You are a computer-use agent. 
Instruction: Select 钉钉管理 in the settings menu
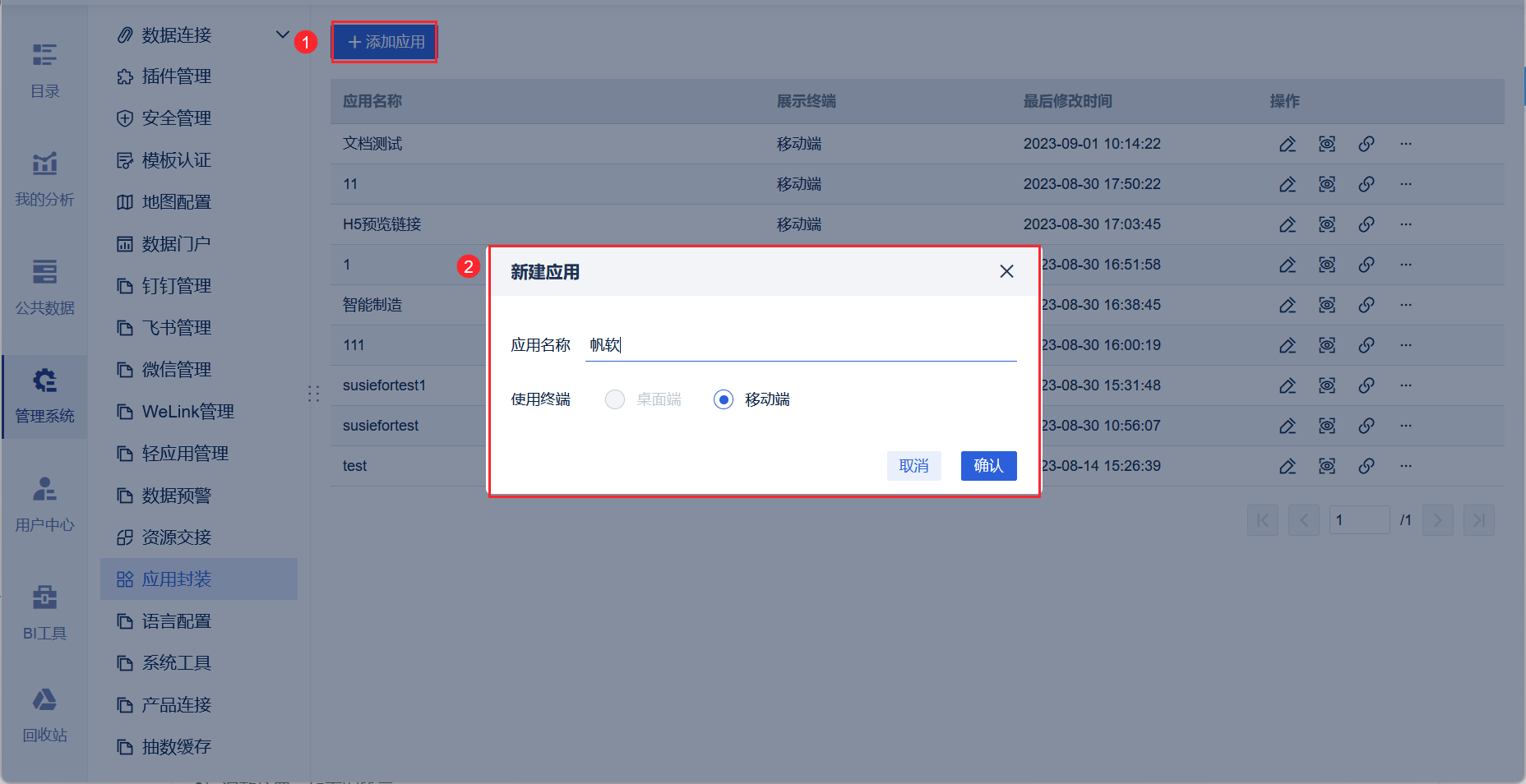click(x=199, y=286)
